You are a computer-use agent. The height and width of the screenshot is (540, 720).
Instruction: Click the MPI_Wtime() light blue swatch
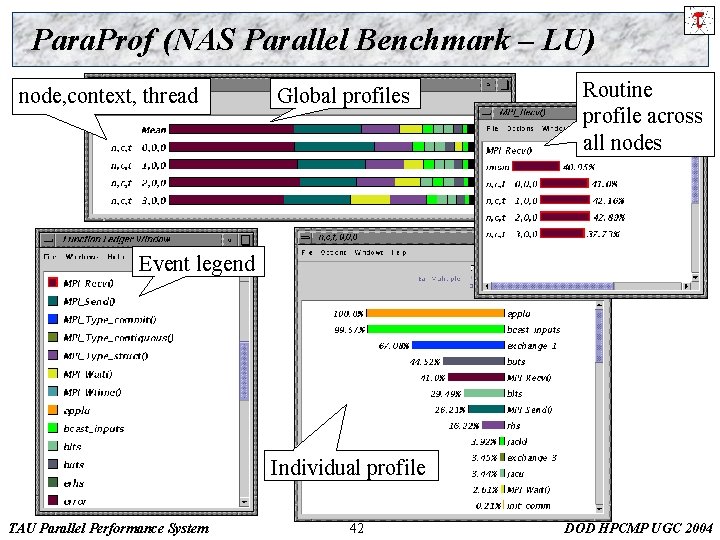pyautogui.click(x=53, y=391)
